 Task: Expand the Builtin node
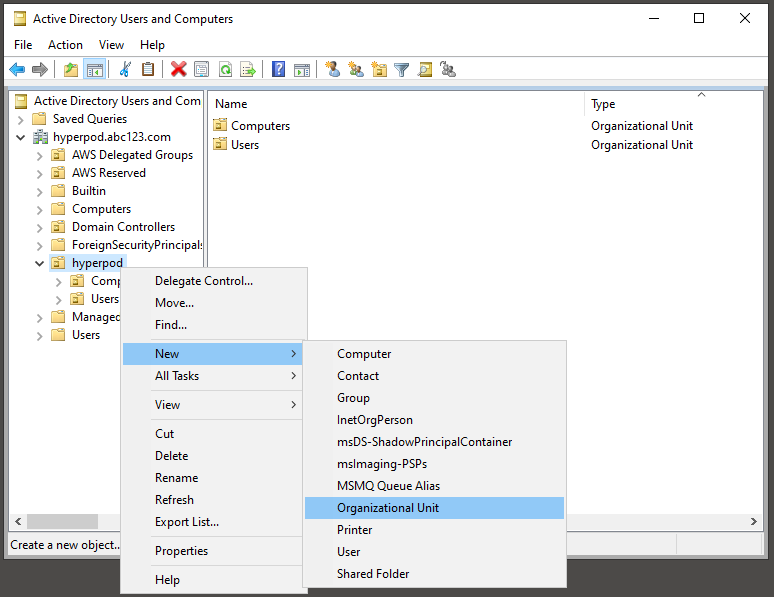tap(39, 192)
